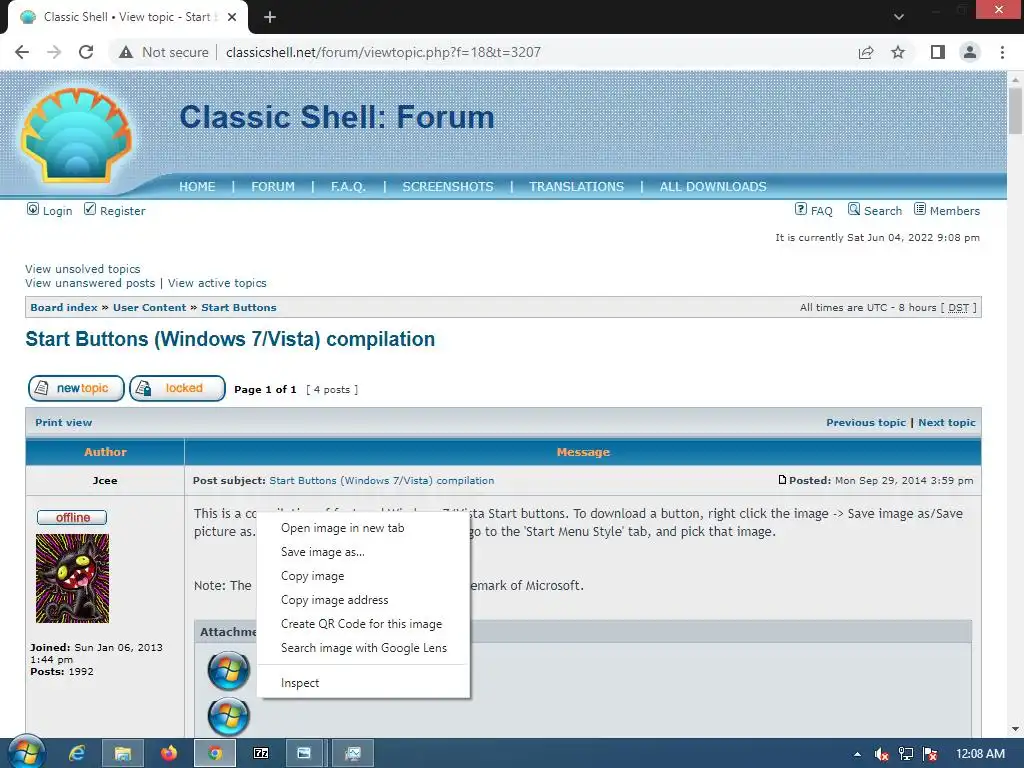Open F.A.Q. in the navigation bar
Image resolution: width=1024 pixels, height=768 pixels.
(348, 187)
